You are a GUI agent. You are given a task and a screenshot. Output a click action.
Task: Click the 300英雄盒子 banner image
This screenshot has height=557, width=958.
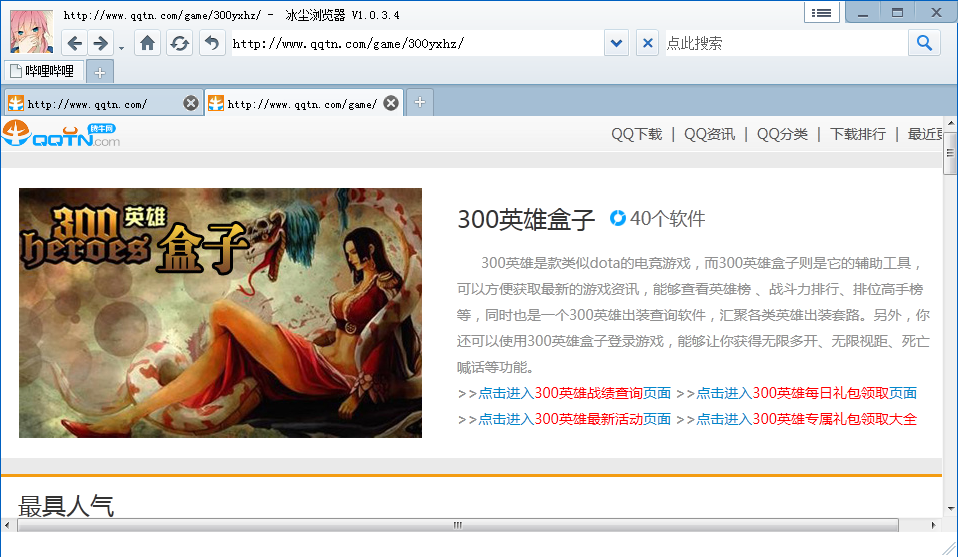(220, 313)
